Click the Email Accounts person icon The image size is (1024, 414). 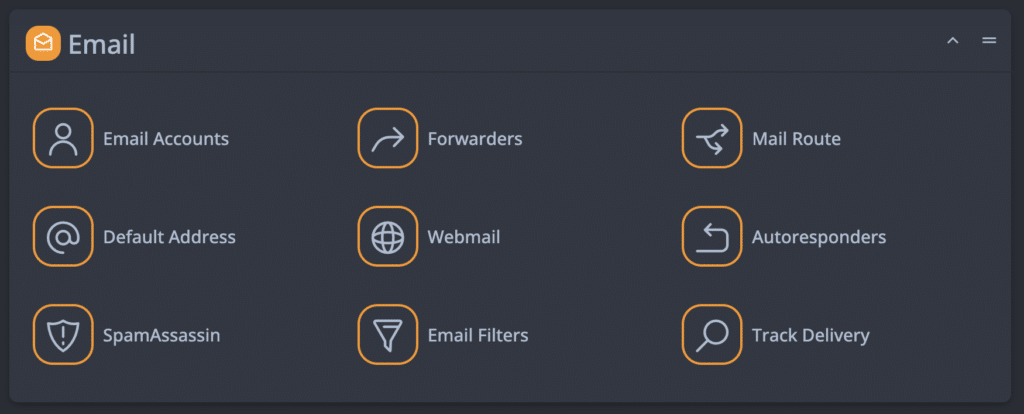pyautogui.click(x=63, y=138)
